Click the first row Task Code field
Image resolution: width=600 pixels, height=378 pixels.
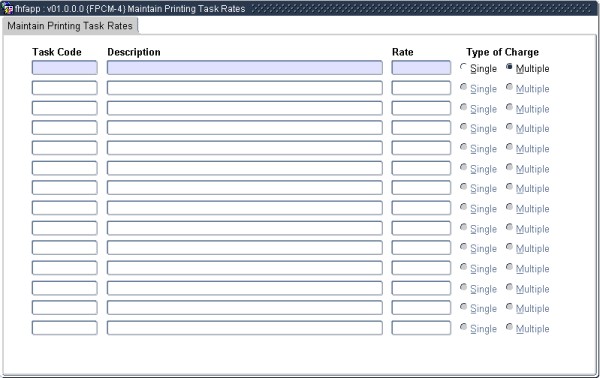coord(65,68)
